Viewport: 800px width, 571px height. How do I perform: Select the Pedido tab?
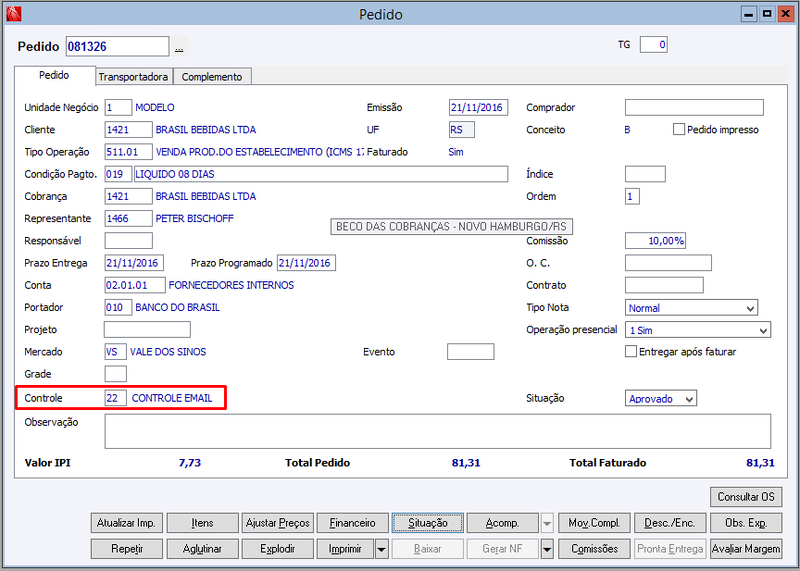pos(54,75)
